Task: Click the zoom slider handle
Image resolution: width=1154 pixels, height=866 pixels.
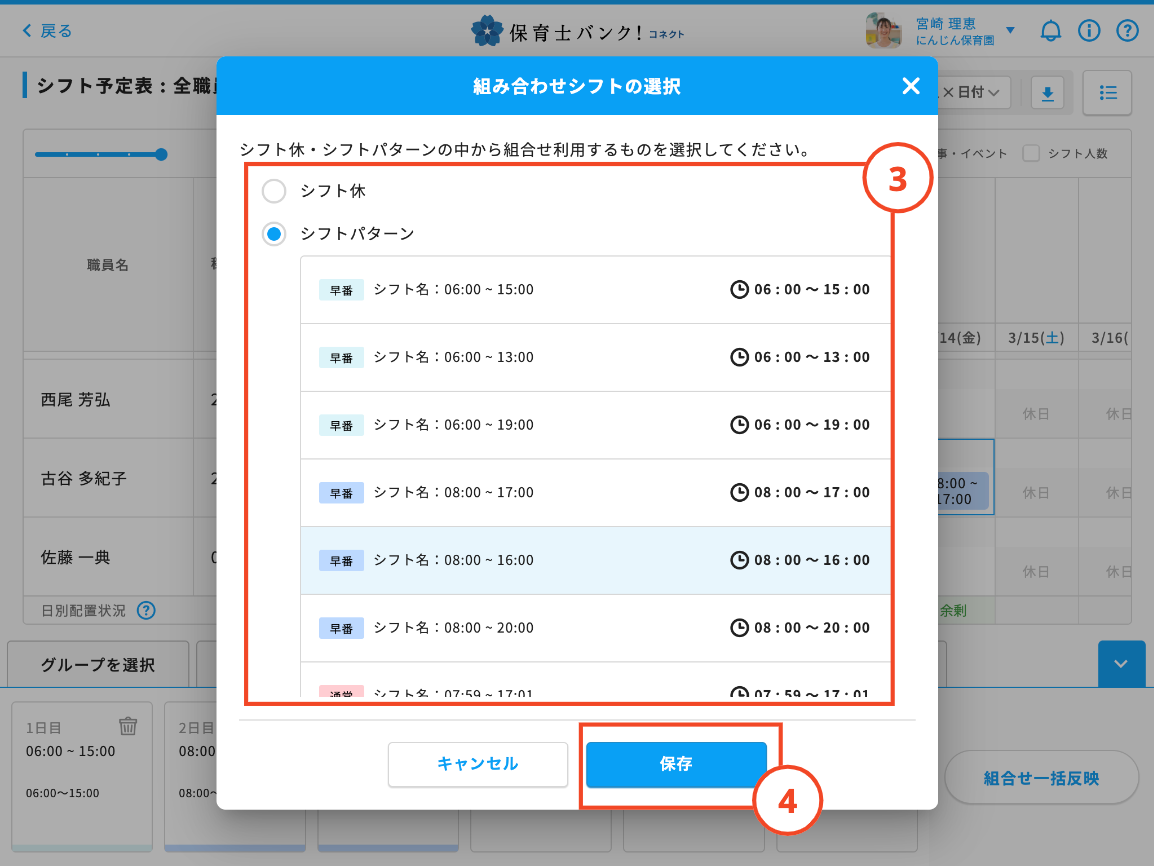Action: pyautogui.click(x=161, y=154)
